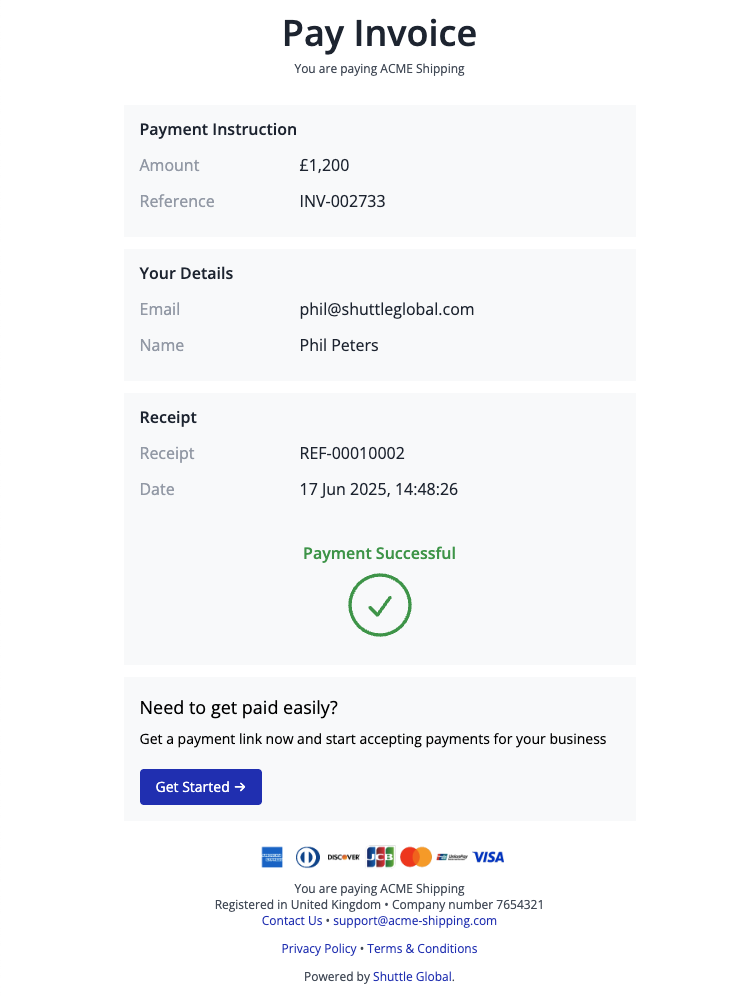
Task: Click the phil@shuttleglobal.com email value
Action: (x=387, y=309)
